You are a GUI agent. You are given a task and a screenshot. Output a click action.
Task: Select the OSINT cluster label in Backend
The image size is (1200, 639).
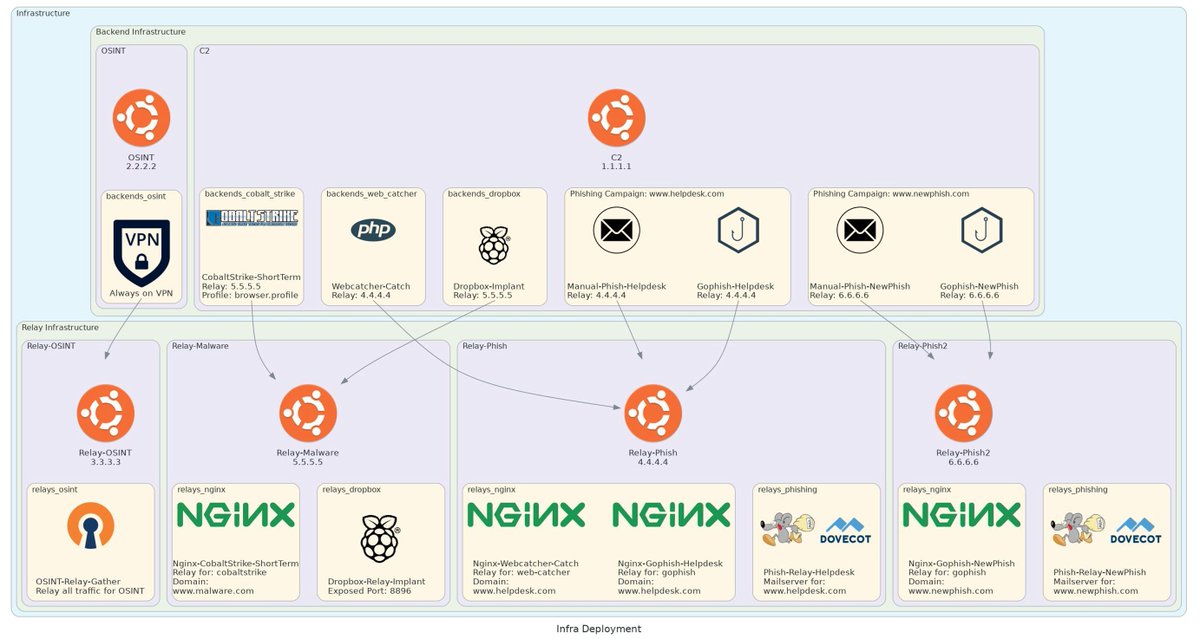pos(113,50)
